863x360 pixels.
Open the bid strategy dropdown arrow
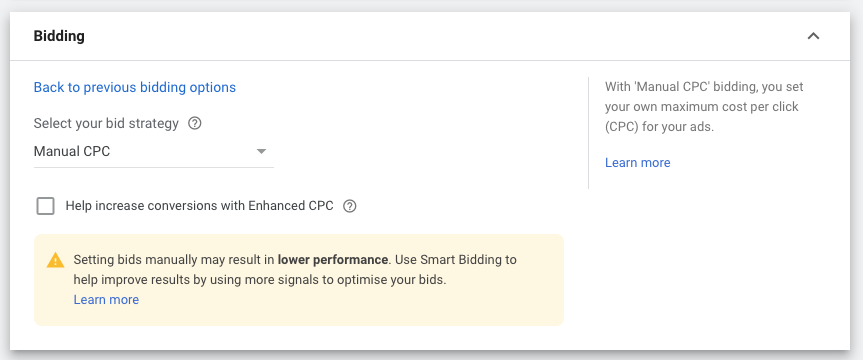(261, 151)
